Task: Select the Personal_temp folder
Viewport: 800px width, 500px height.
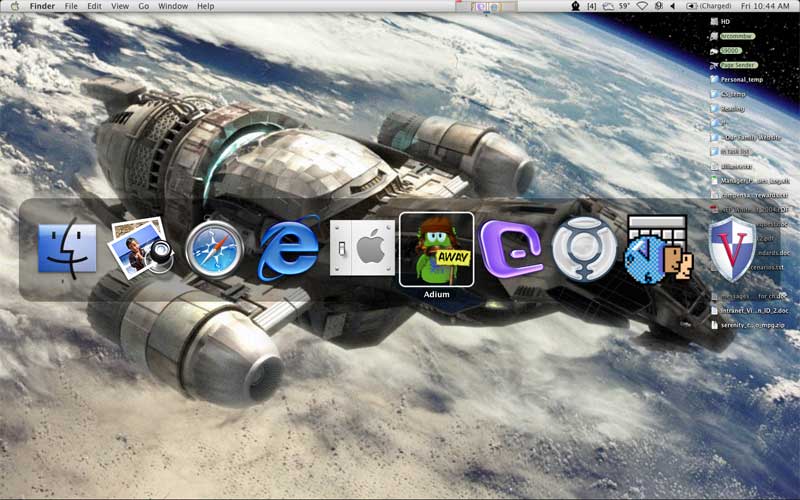Action: pos(736,80)
